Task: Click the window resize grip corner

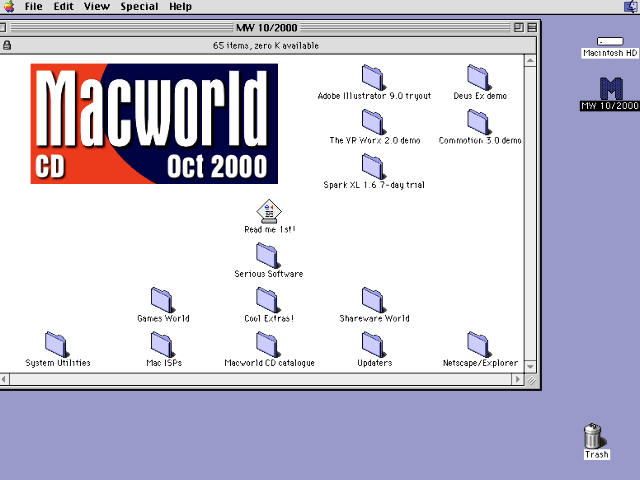Action: point(531,380)
